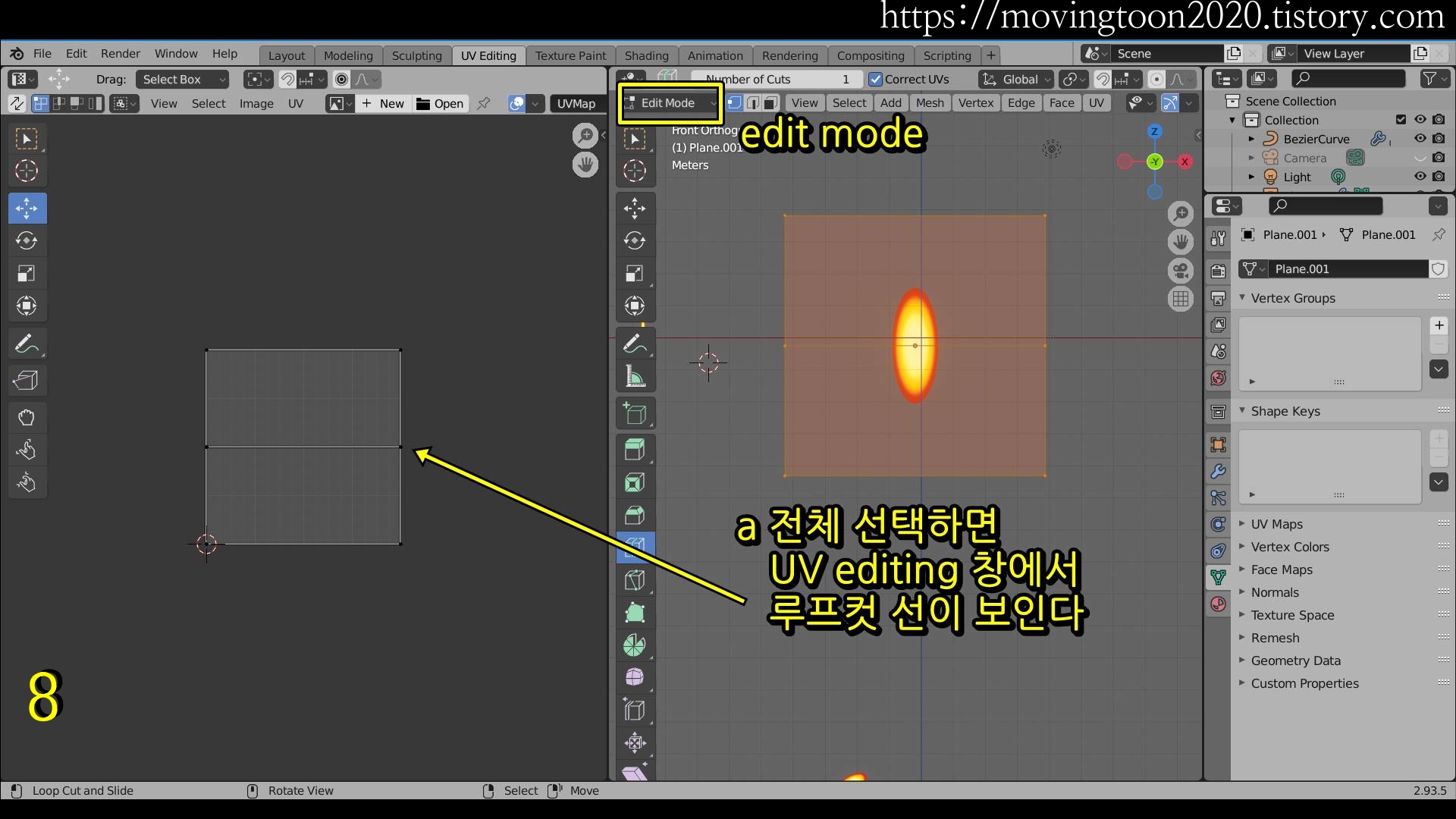Toggle UV sync selection button
This screenshot has width=1456, height=819.
[17, 104]
